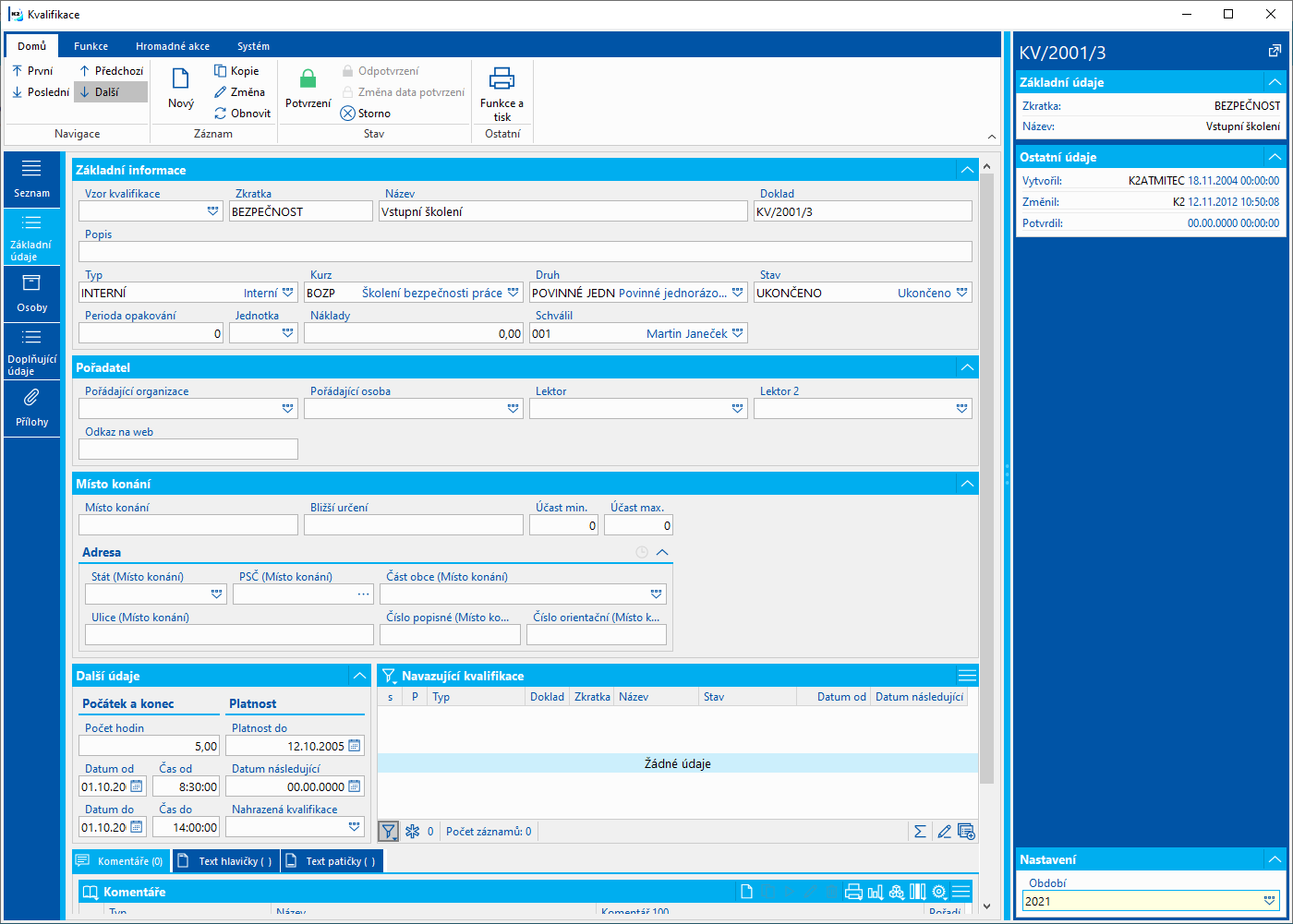Collapse the Pořadatel section
The height and width of the screenshot is (924, 1293).
click(x=967, y=367)
